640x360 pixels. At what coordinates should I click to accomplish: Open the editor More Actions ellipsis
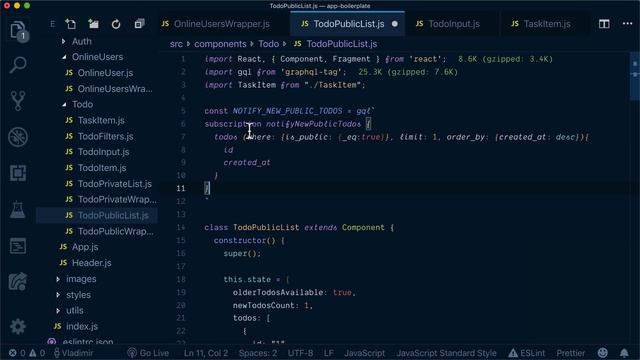[x=627, y=24]
